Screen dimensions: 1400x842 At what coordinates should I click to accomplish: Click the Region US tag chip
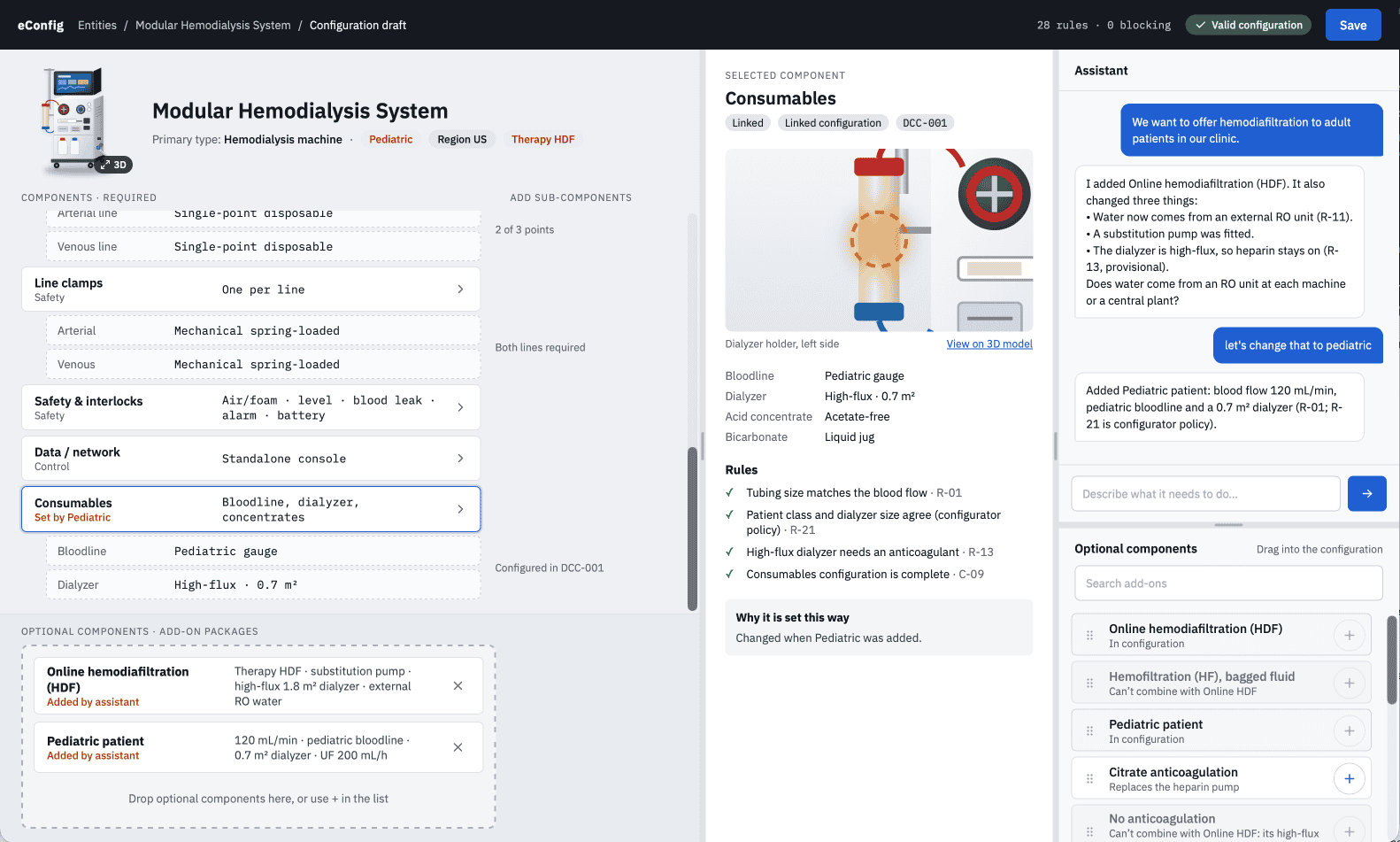click(462, 139)
